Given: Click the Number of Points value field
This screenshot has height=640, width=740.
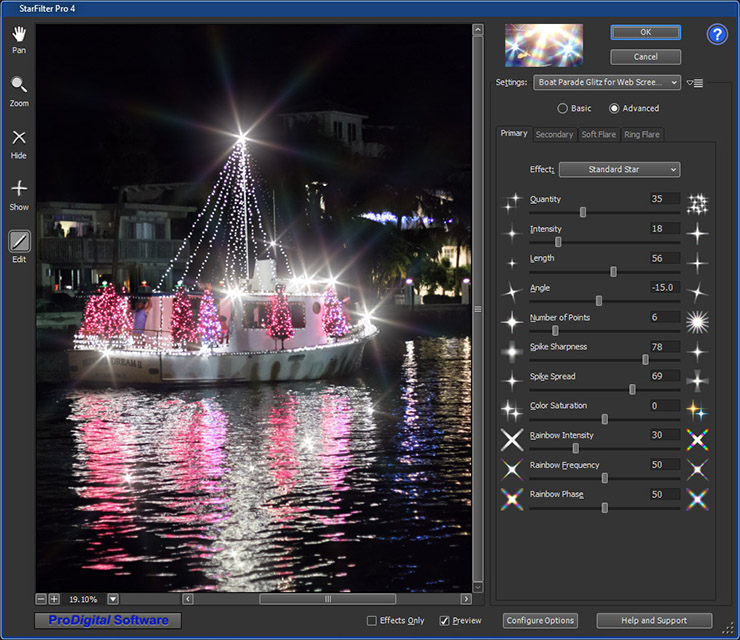Looking at the screenshot, I should click(664, 317).
